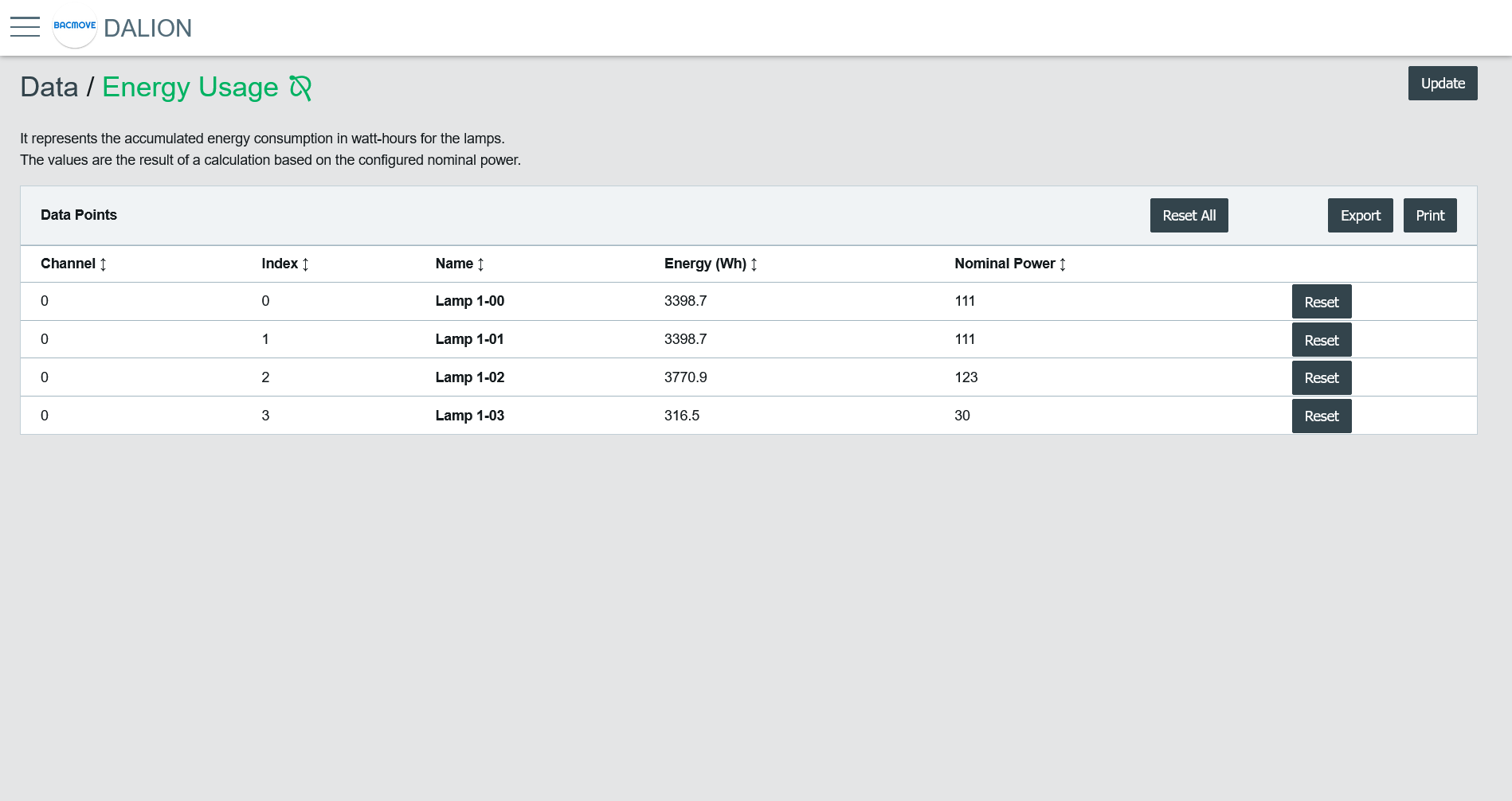The image size is (1512, 801).
Task: Sort by Nominal Power column arrow
Action: (x=1063, y=264)
